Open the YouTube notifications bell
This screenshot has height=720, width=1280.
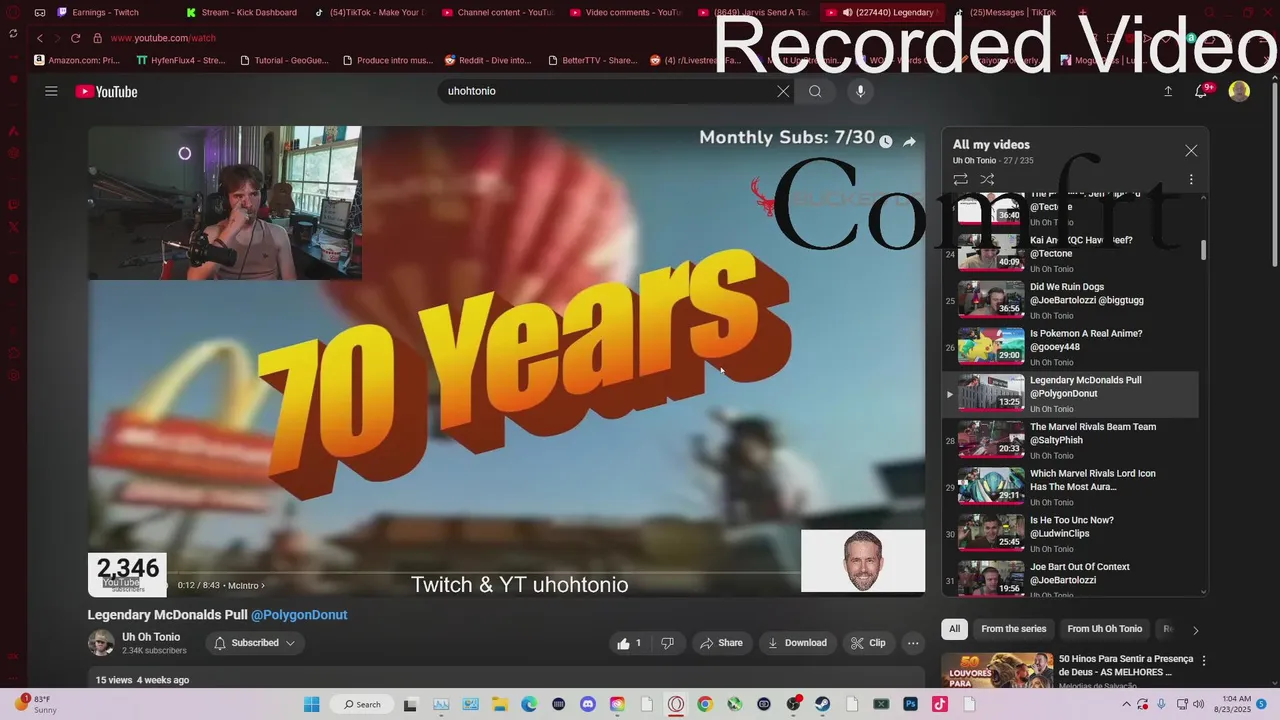pos(1202,91)
